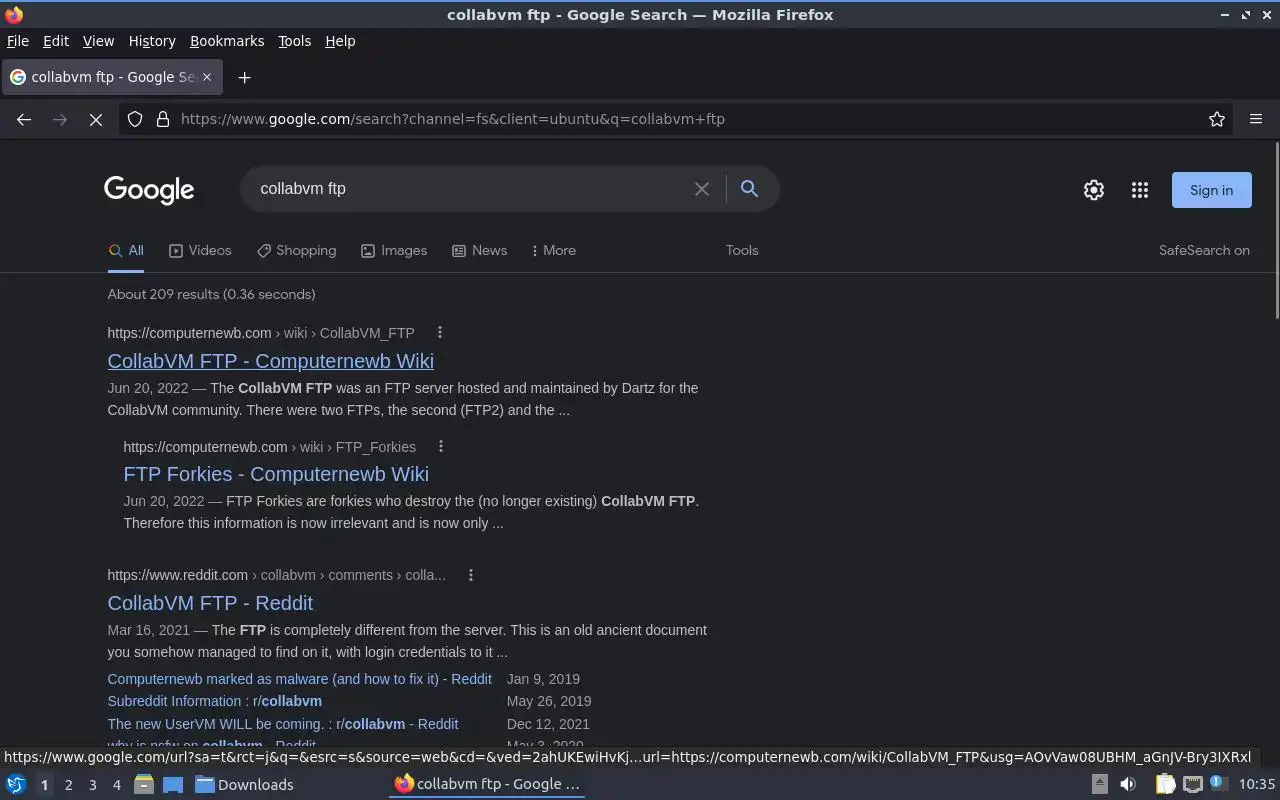Open the Lubuntu start menu

coord(16,785)
